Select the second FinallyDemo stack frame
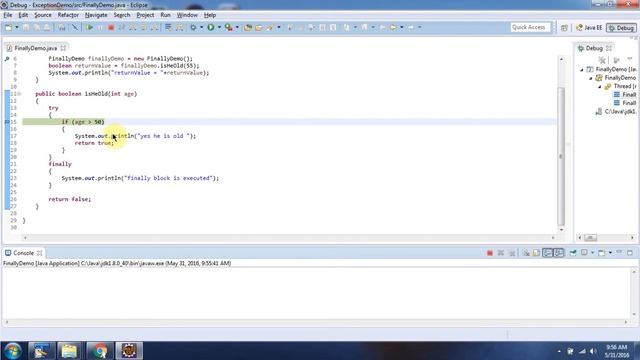 coord(625,103)
